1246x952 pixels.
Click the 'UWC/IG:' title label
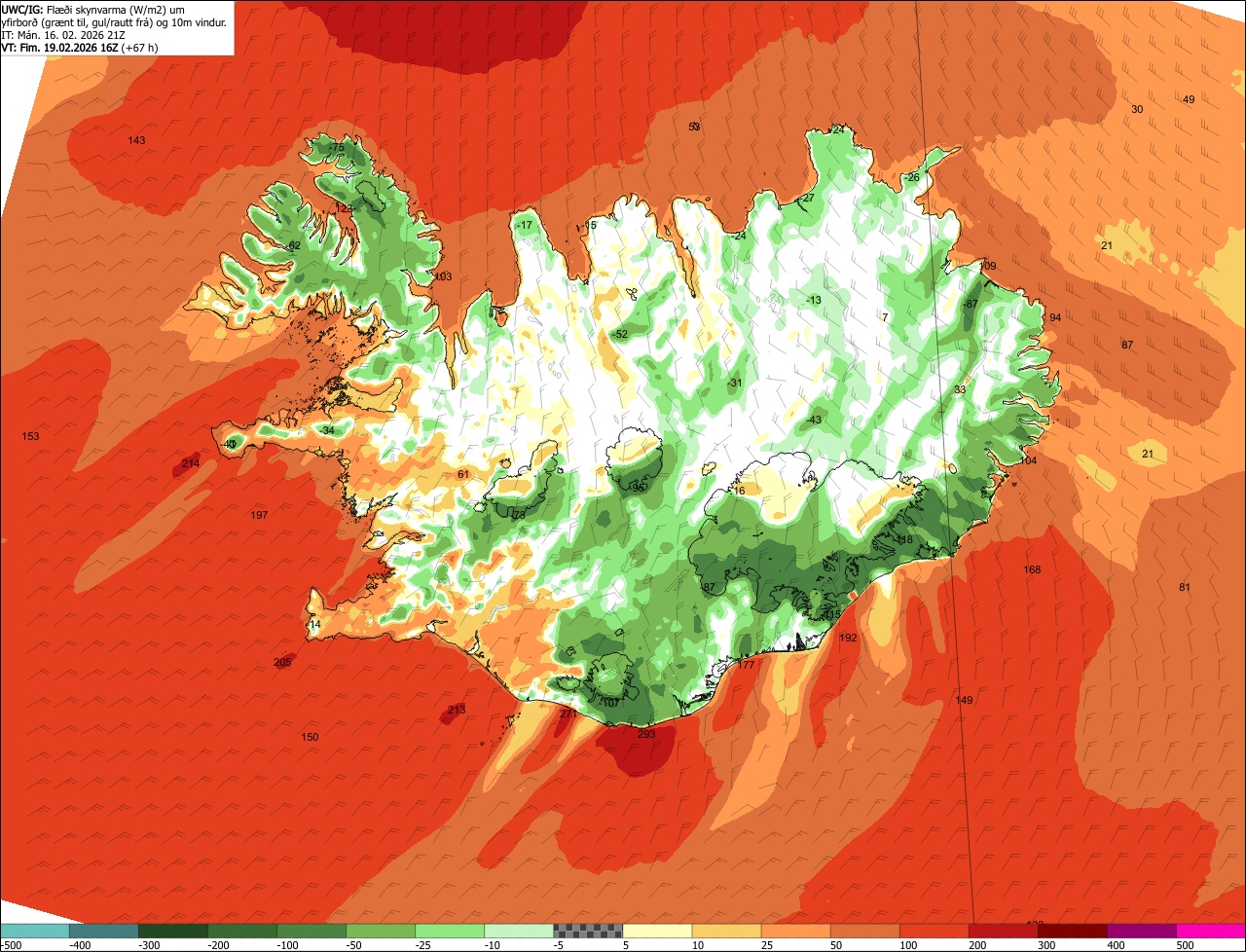tap(22, 9)
